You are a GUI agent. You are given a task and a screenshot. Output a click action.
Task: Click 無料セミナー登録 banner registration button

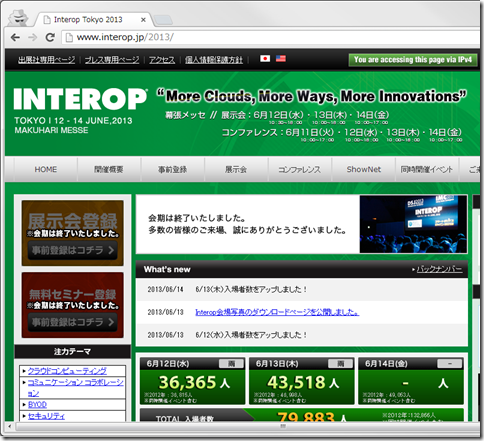pos(73,322)
